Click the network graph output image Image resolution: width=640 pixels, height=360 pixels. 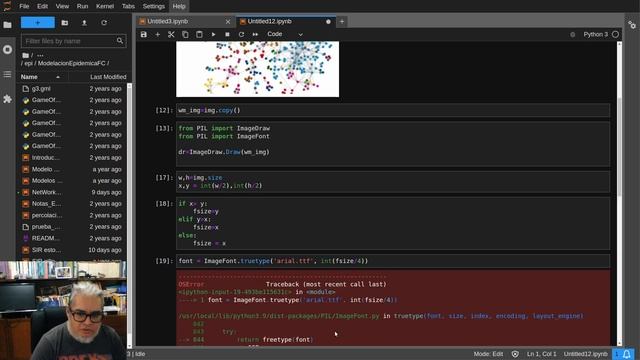tap(257, 69)
